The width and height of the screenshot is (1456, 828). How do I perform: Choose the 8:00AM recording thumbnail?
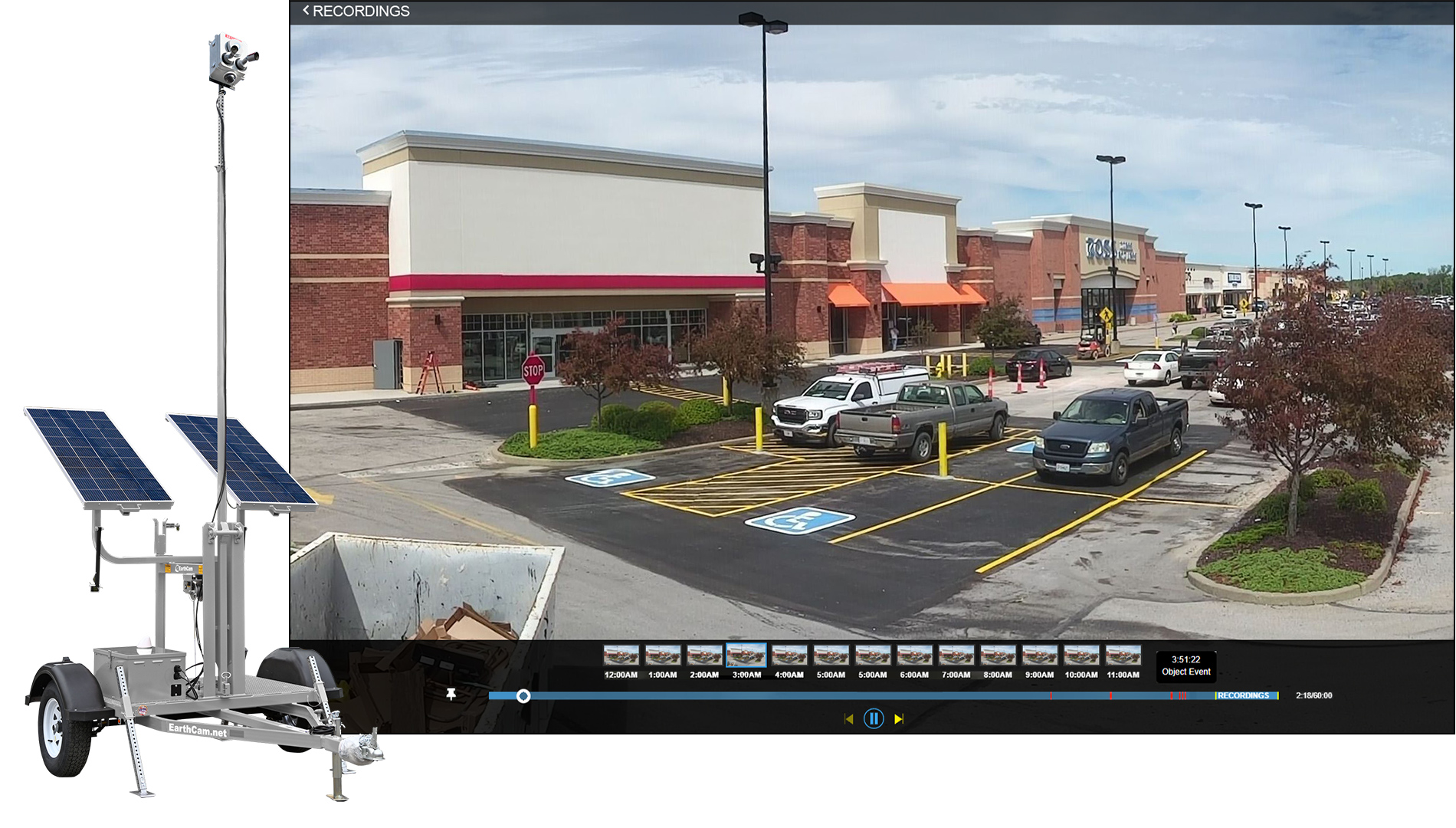(998, 655)
